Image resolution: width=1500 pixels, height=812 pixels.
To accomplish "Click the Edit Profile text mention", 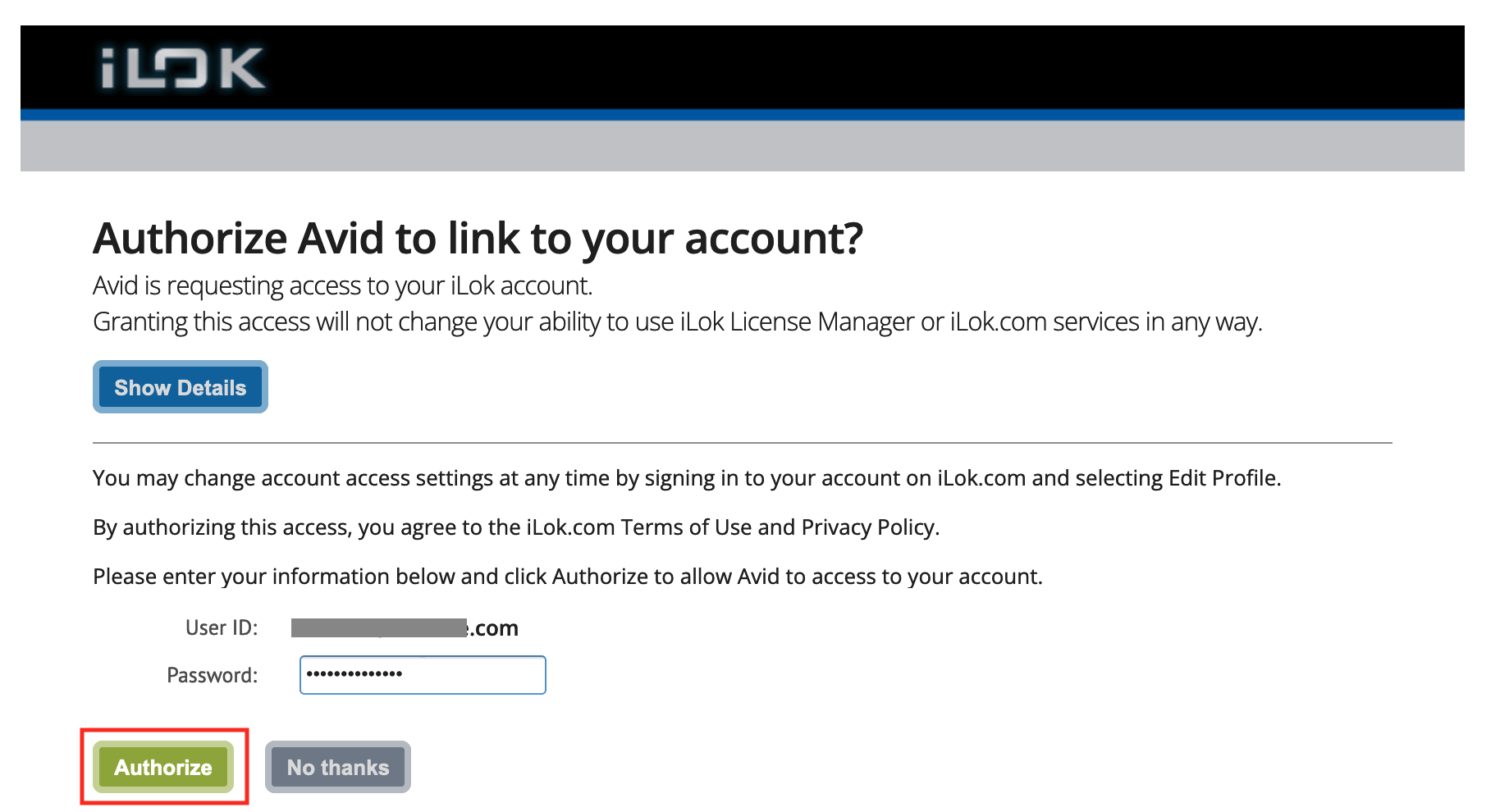I will click(1223, 478).
